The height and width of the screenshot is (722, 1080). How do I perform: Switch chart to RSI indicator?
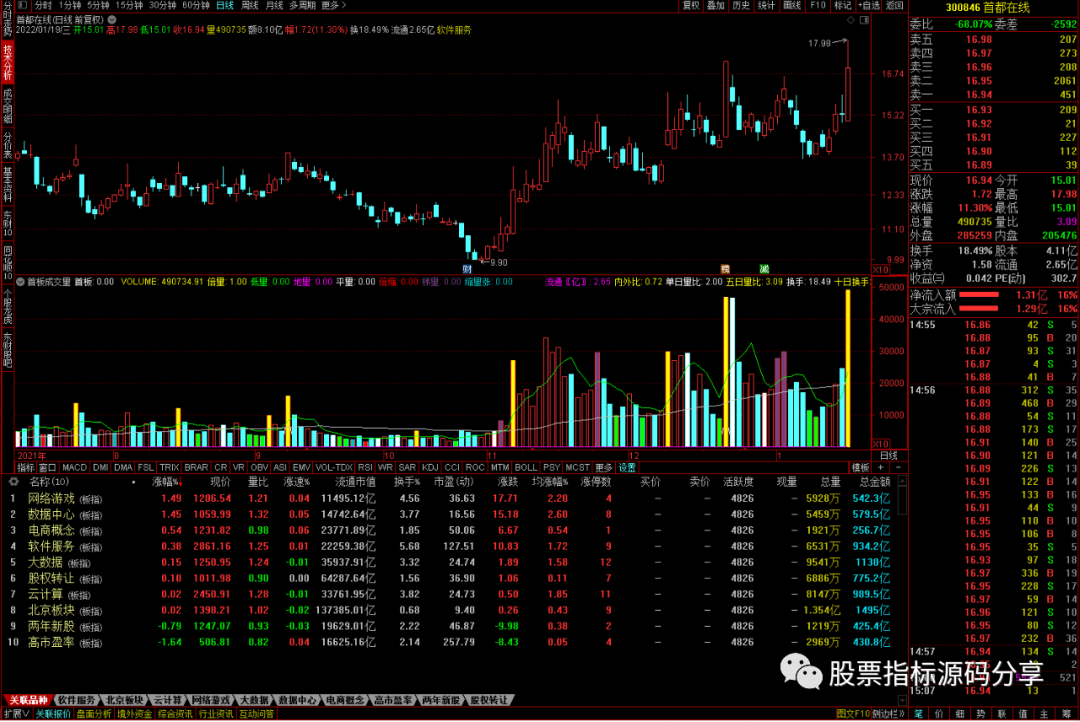(x=364, y=466)
